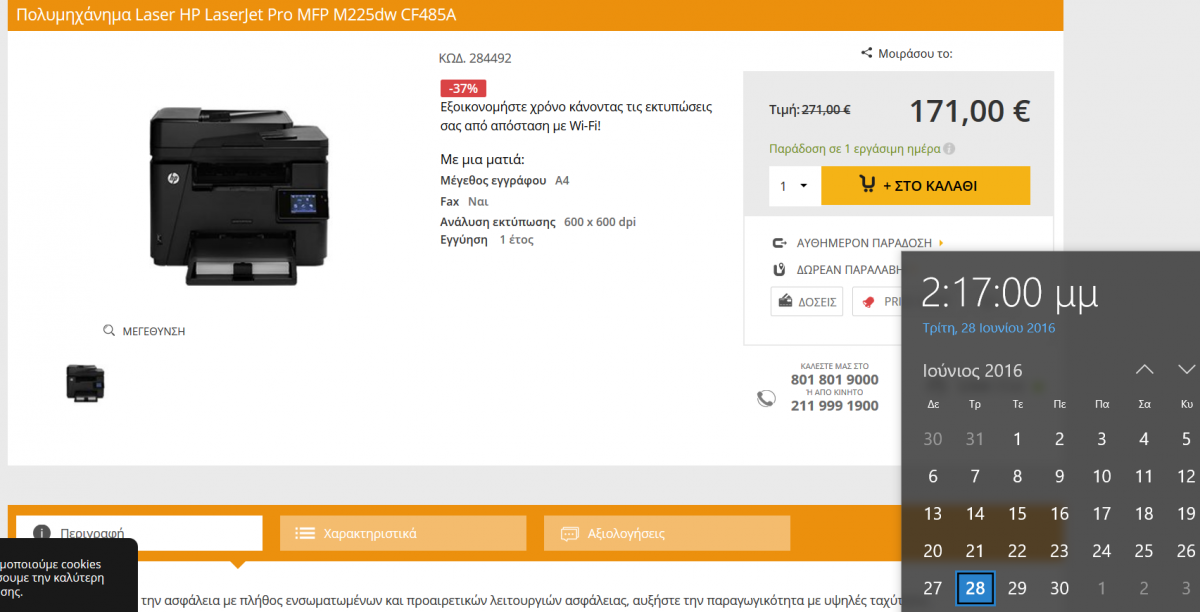Click the list icon on the Χαρακτηριστικά tab
The width and height of the screenshot is (1200, 612).
[x=305, y=533]
